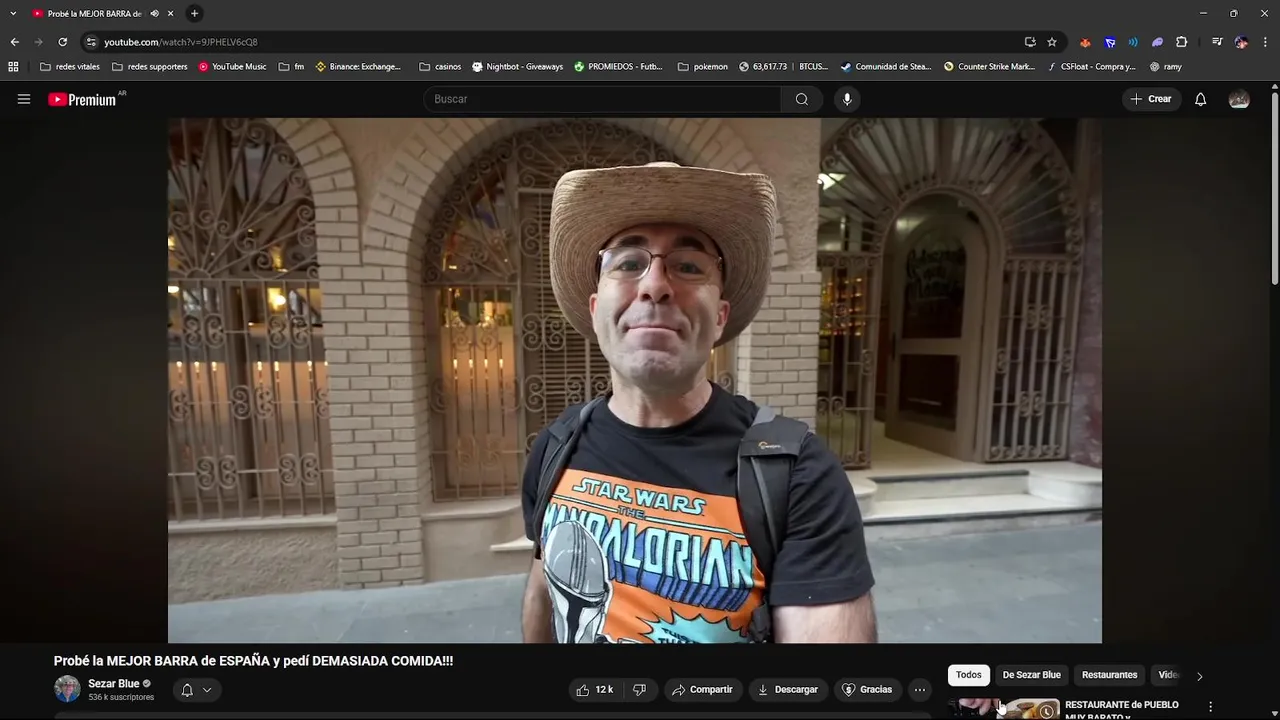Open Sezar Blue channel name link
Viewport: 1280px width, 720px height.
pyautogui.click(x=113, y=684)
